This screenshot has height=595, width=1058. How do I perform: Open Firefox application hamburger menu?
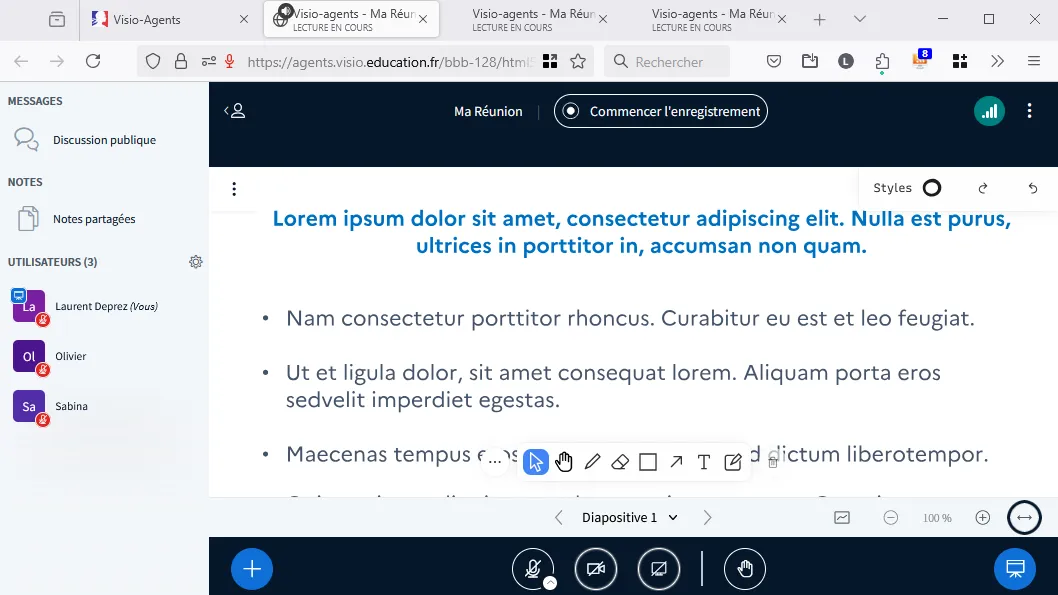(1034, 61)
